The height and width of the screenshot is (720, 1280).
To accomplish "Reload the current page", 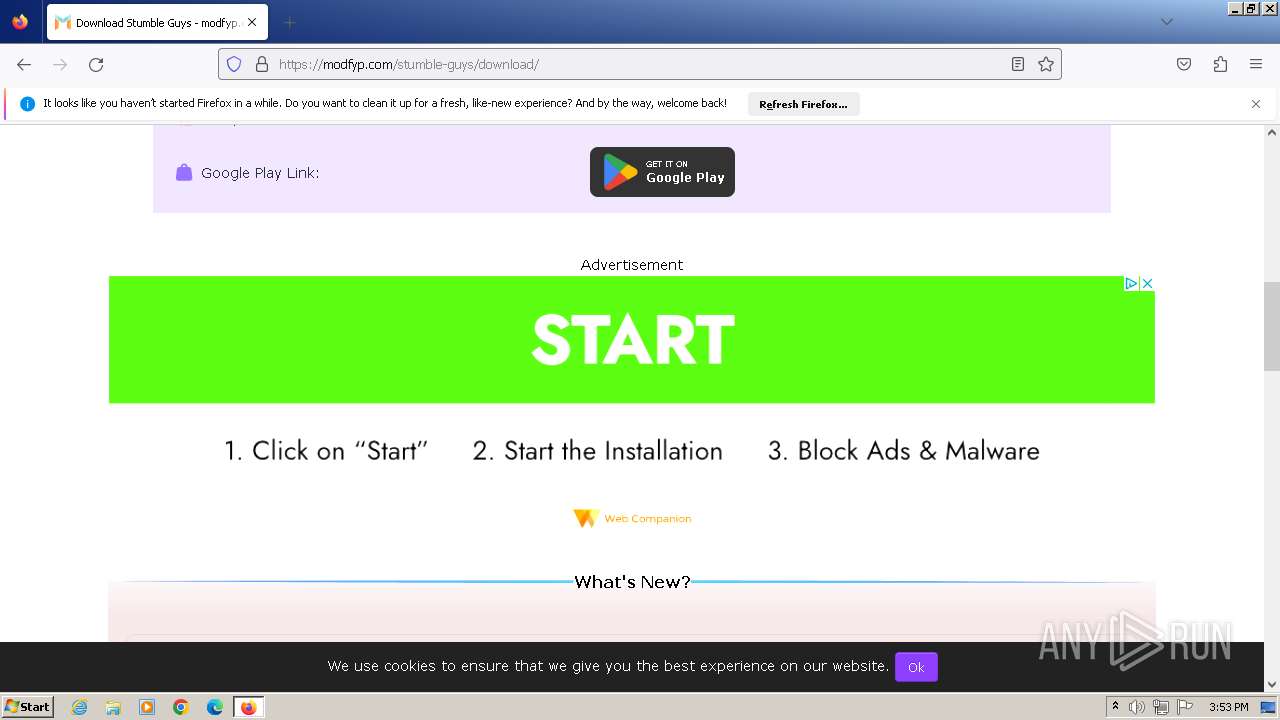I will [x=96, y=64].
